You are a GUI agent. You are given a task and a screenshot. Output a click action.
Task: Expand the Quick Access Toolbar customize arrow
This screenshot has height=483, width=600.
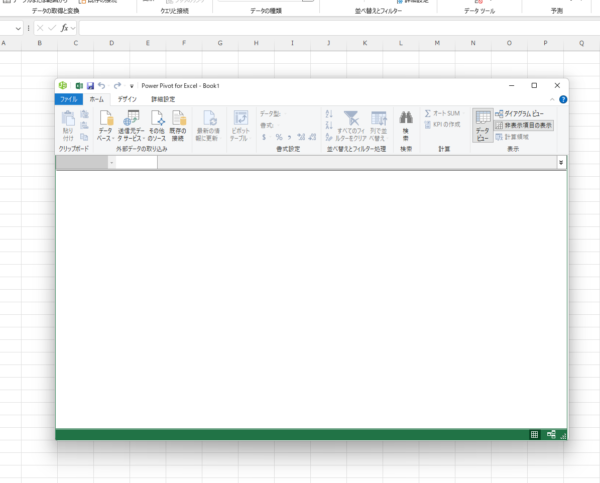coord(132,86)
